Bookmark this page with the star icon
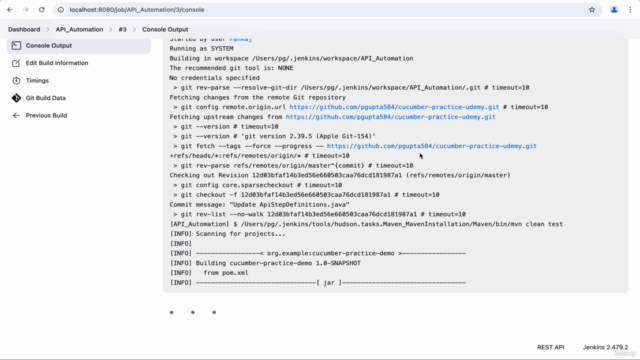The height and width of the screenshot is (360, 640). click(x=592, y=10)
